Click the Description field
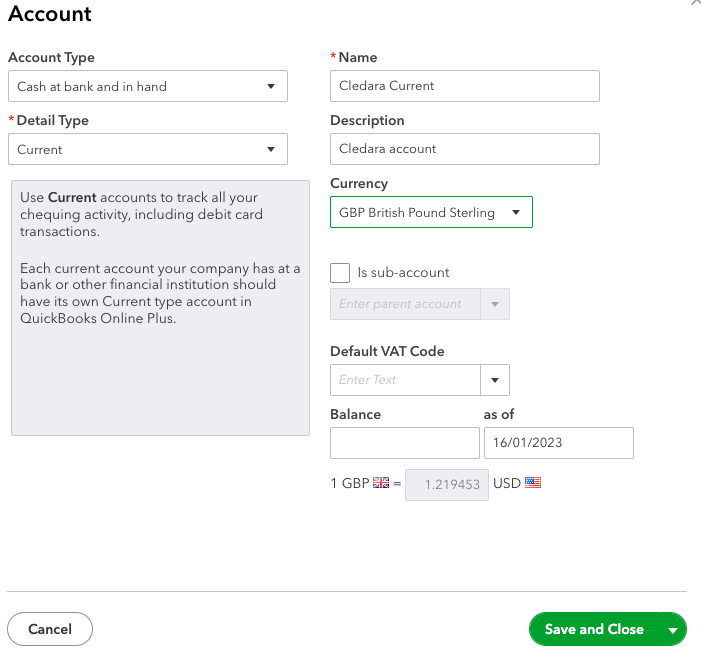The image size is (701, 651). [464, 149]
